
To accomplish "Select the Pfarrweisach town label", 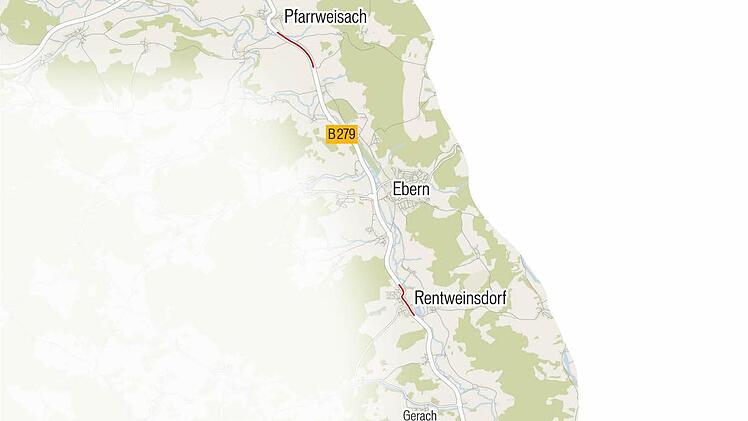I will (x=325, y=17).
